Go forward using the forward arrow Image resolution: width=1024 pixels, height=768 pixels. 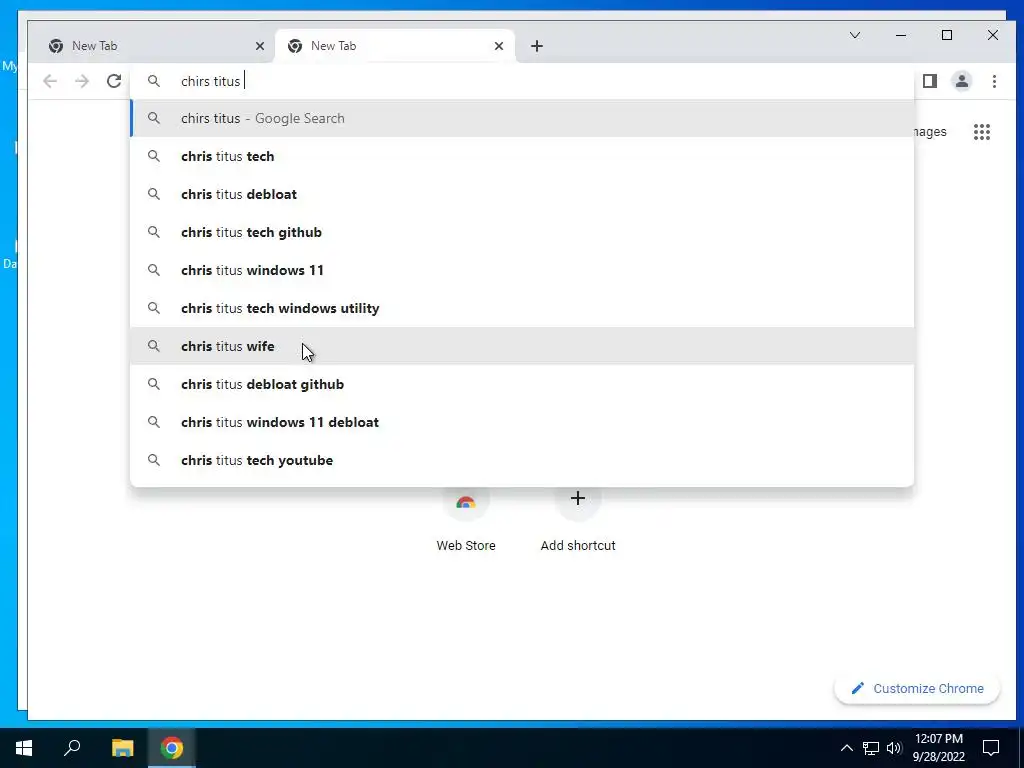(82, 81)
